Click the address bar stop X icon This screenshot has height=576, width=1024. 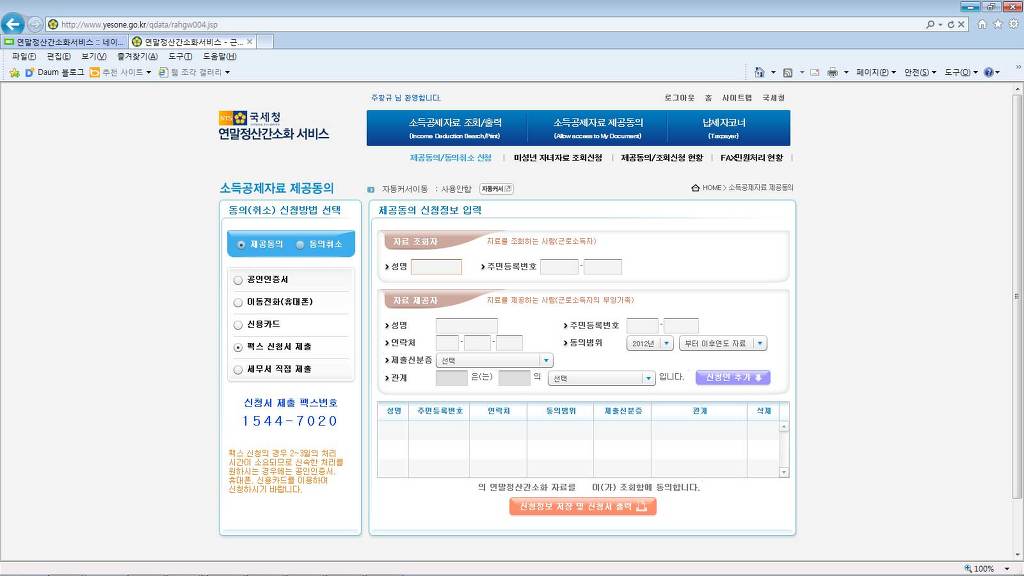click(961, 24)
